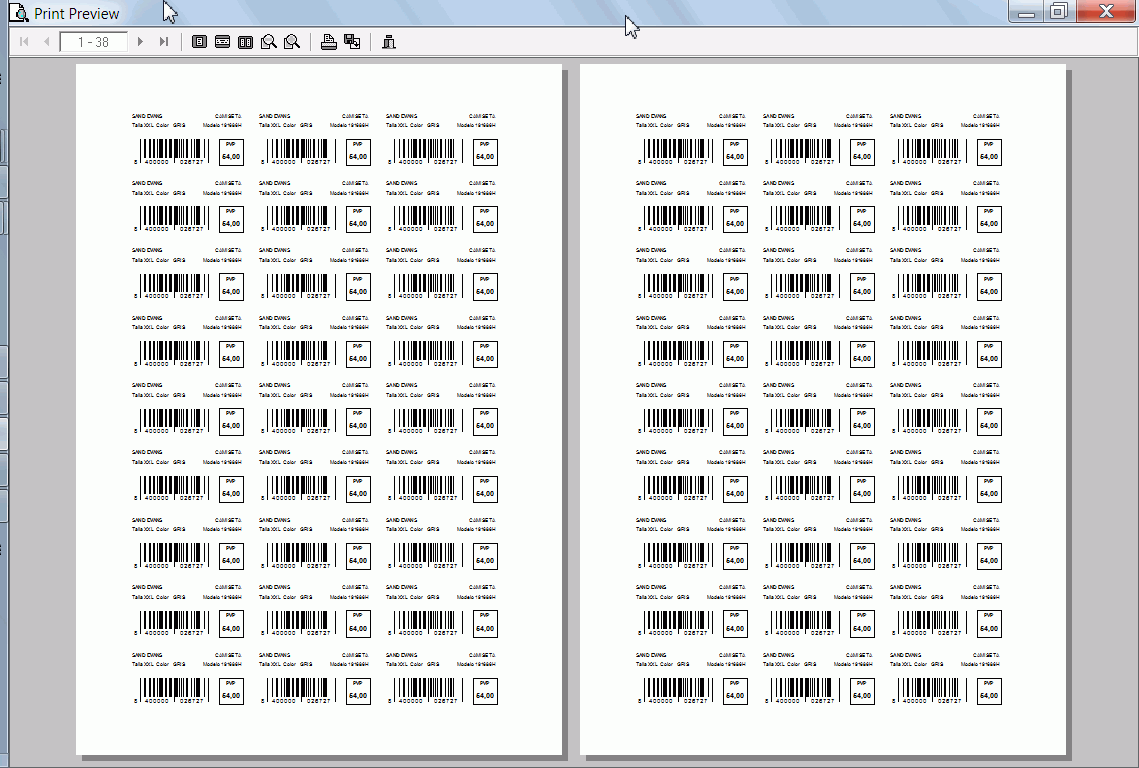Click the first magnifier zoom icon

(269, 42)
